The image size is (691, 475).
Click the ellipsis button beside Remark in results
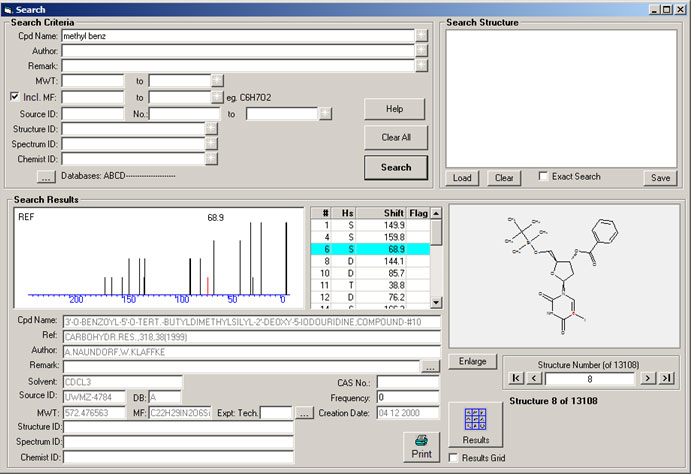[x=430, y=367]
